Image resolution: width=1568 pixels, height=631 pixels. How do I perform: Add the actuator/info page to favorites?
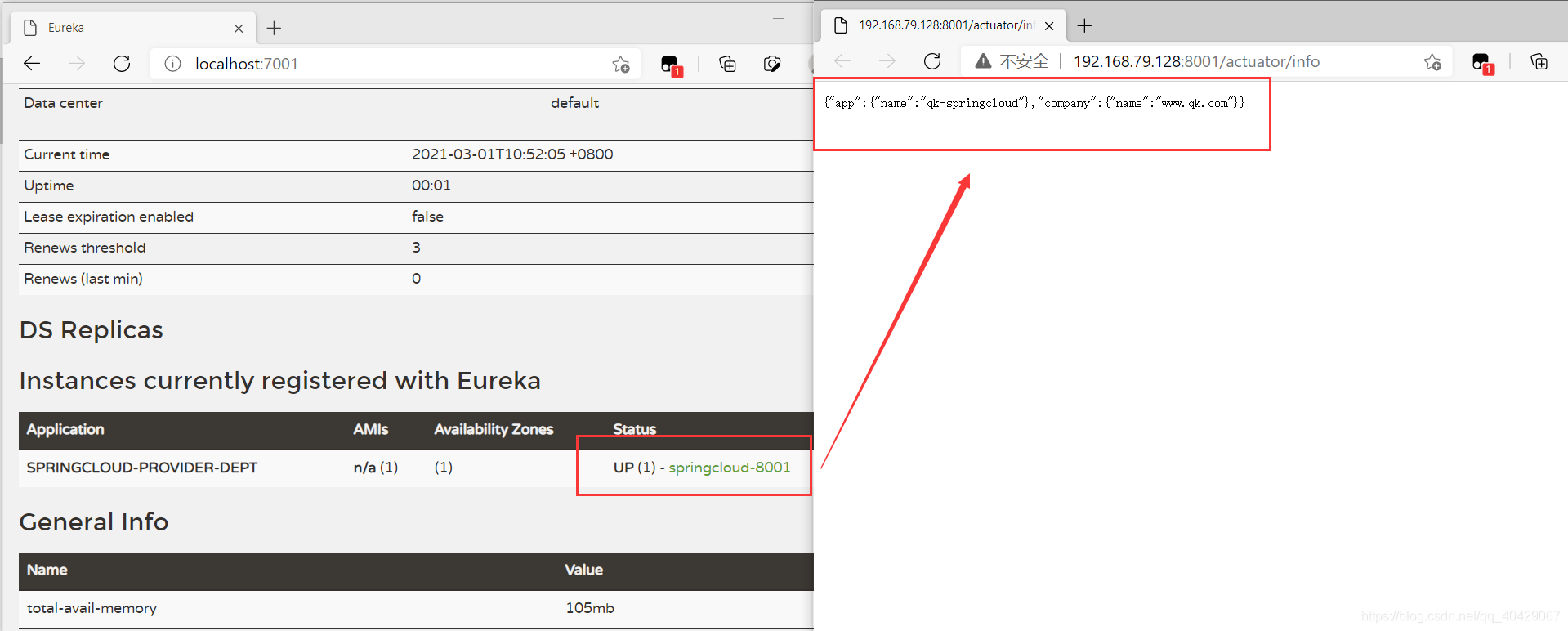point(1432,61)
